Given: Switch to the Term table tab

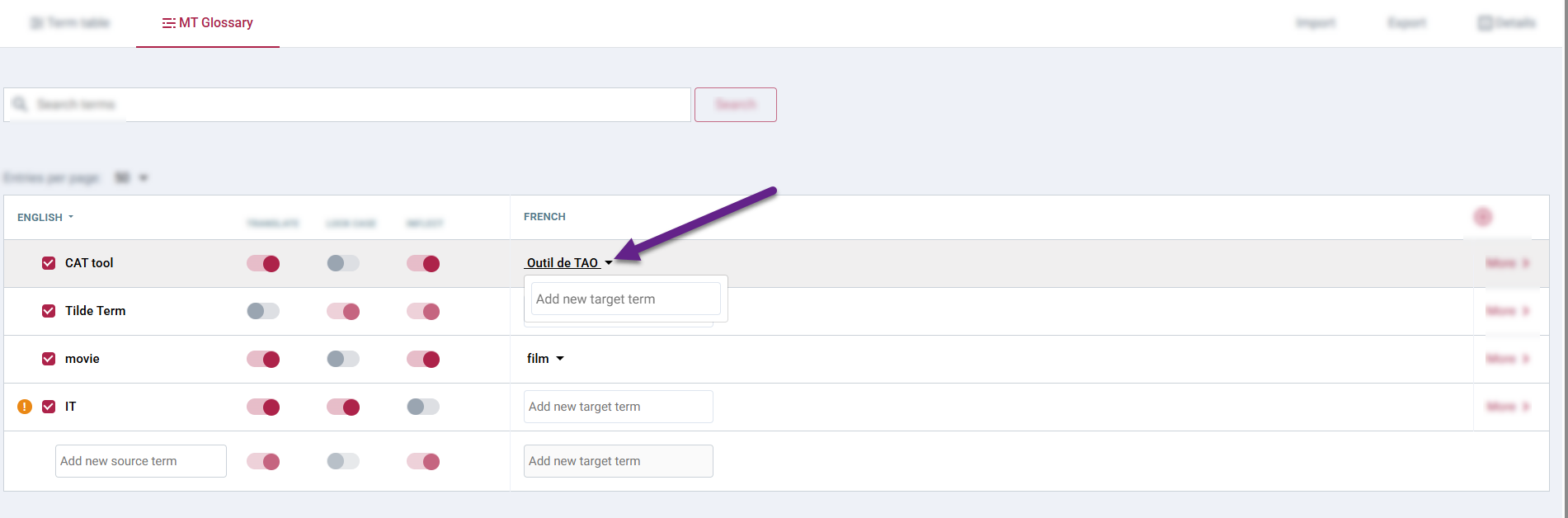Looking at the screenshot, I should (70, 22).
